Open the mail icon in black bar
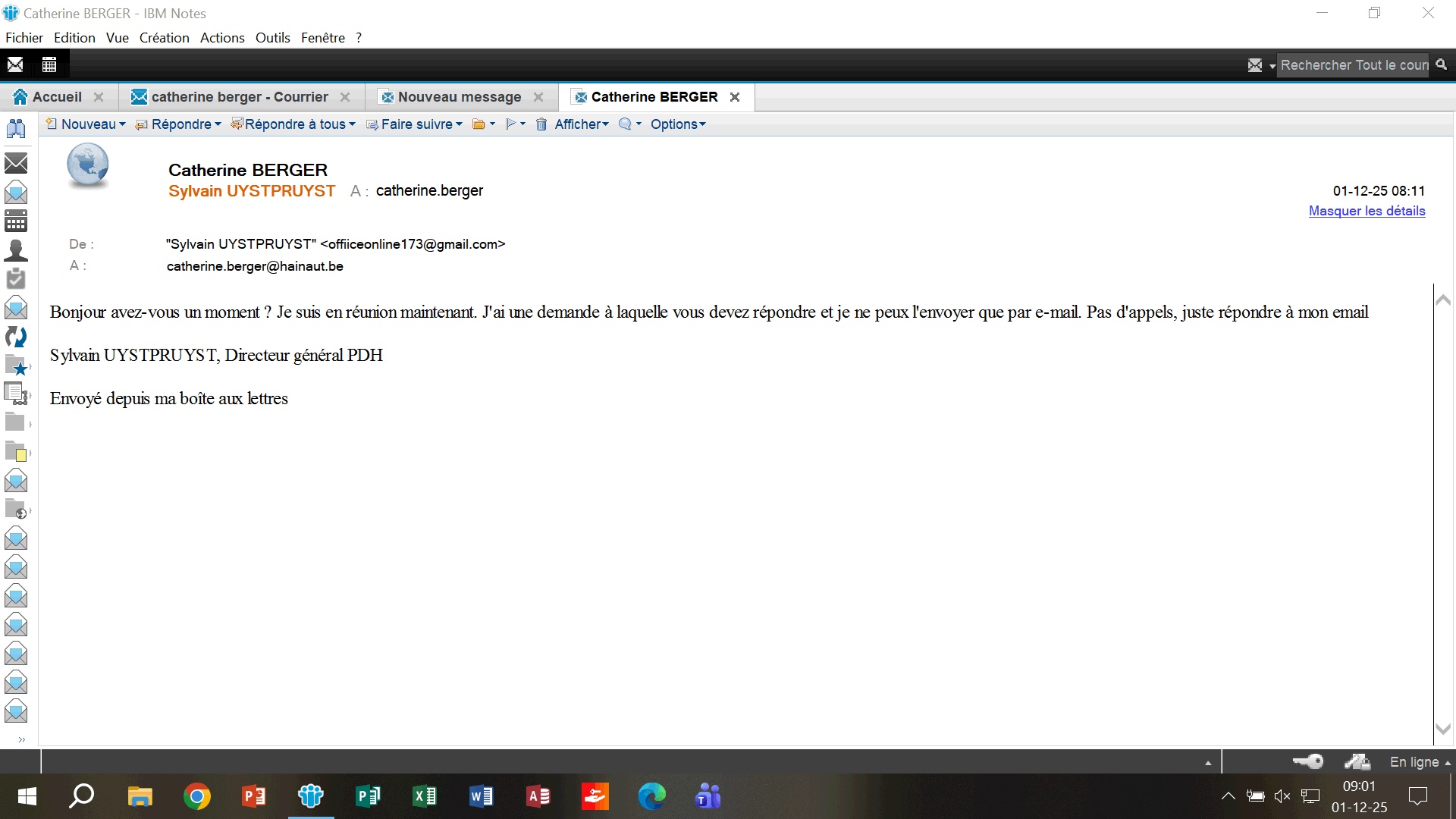Viewport: 1456px width, 819px height. 15,65
